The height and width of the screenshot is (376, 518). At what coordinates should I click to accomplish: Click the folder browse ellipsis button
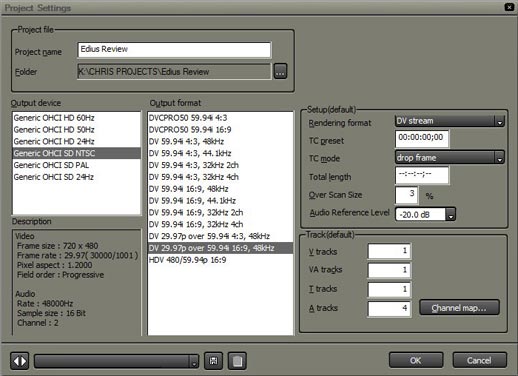(x=280, y=71)
